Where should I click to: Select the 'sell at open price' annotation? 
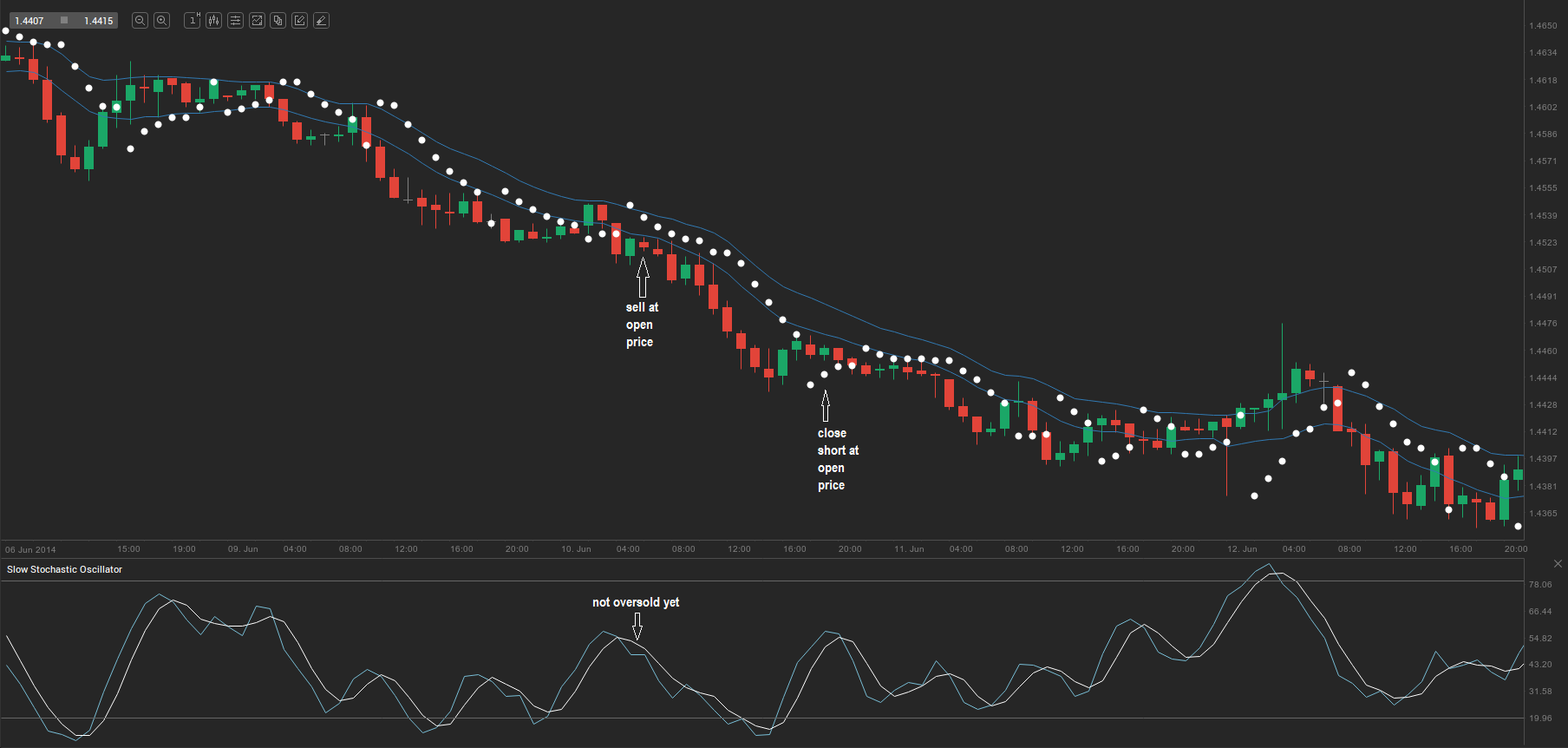click(641, 325)
